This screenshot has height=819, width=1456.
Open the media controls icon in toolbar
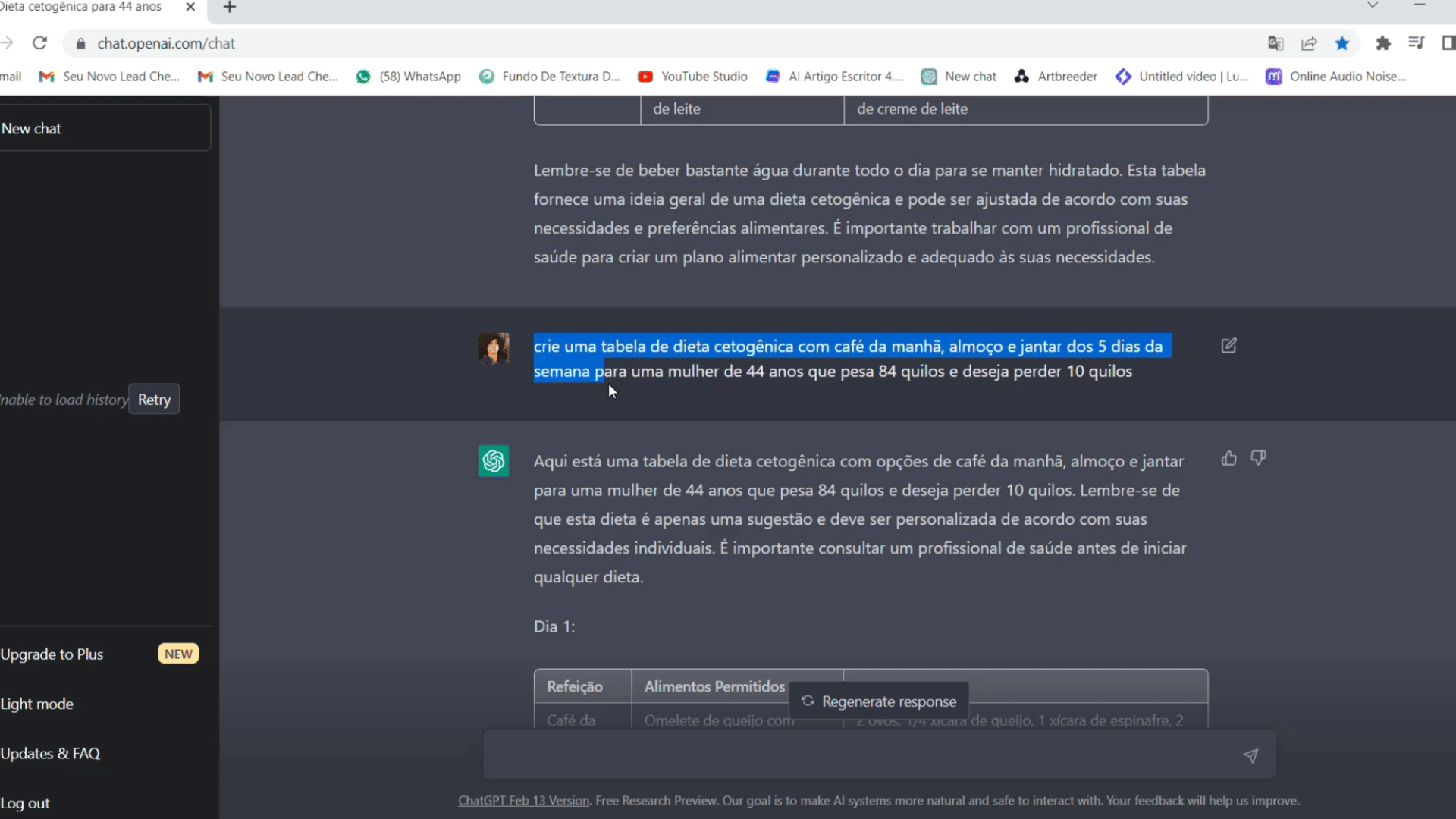(1415, 43)
